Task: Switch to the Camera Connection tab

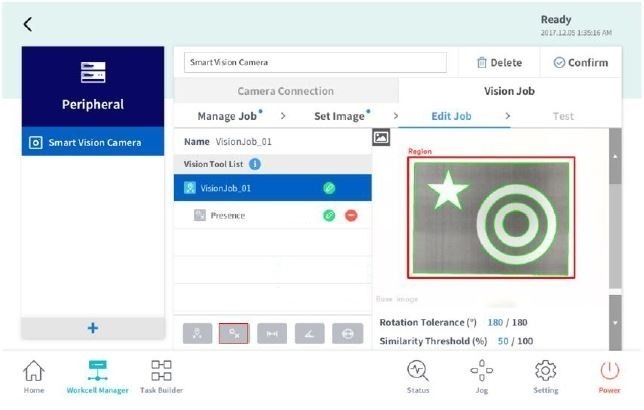Action: click(286, 91)
